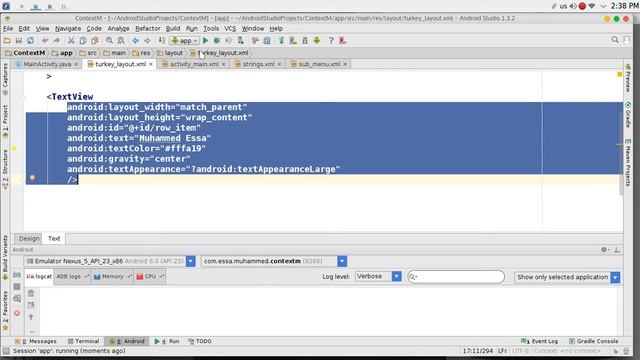The image size is (640, 360).
Task: Click the Undo arrow icon
Action: (x=45, y=40)
